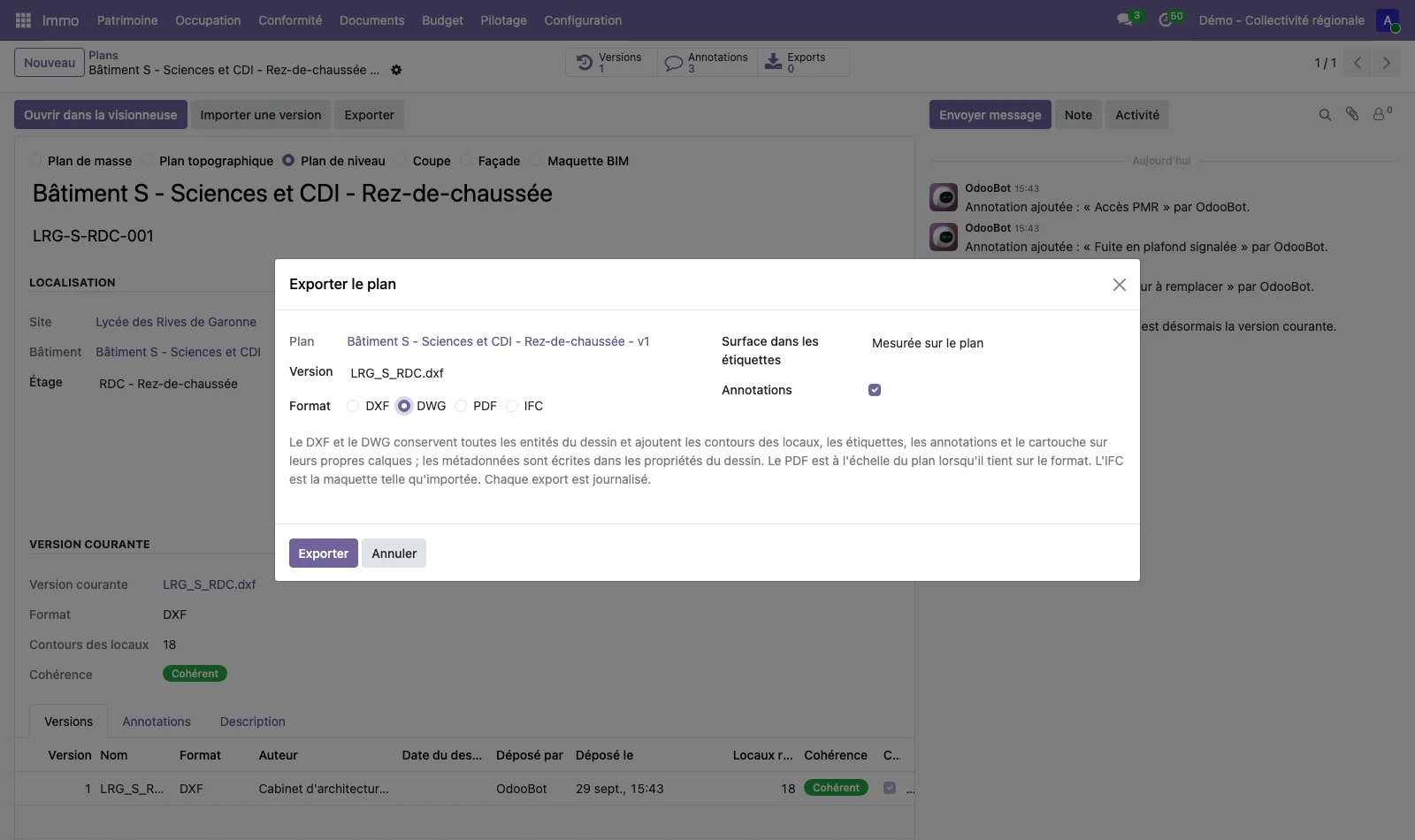This screenshot has width=1415, height=840.
Task: Open the gear actions menu beside breadcrumb
Action: (396, 70)
